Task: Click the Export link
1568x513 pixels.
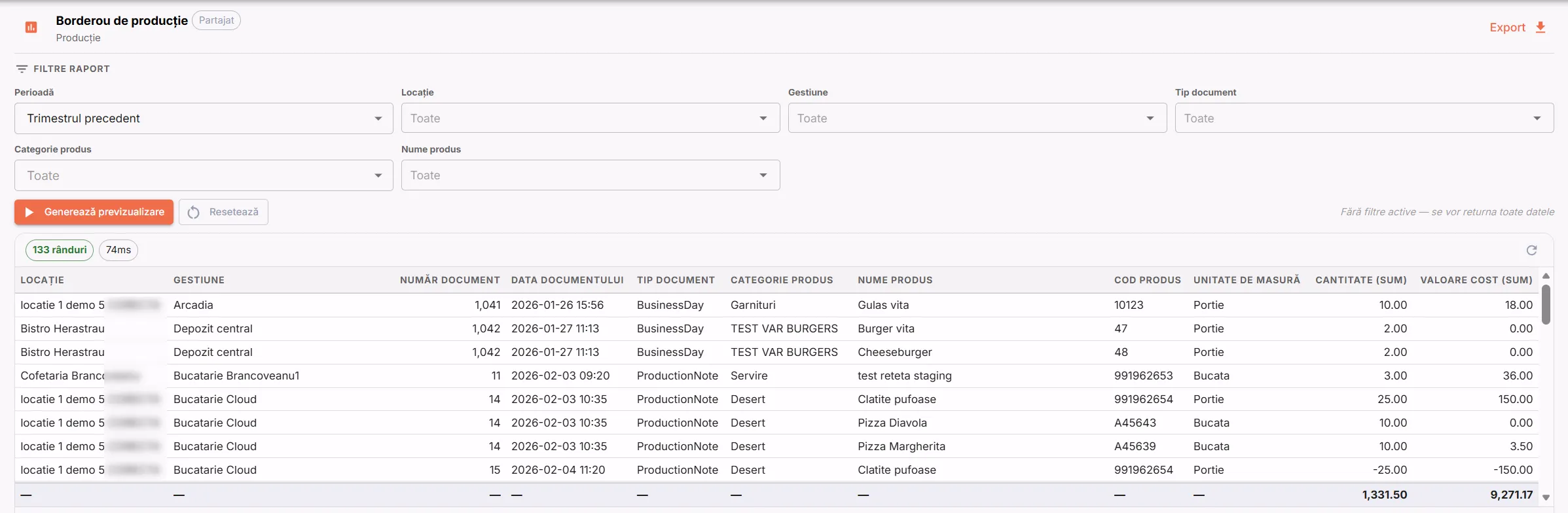Action: pos(1507,27)
